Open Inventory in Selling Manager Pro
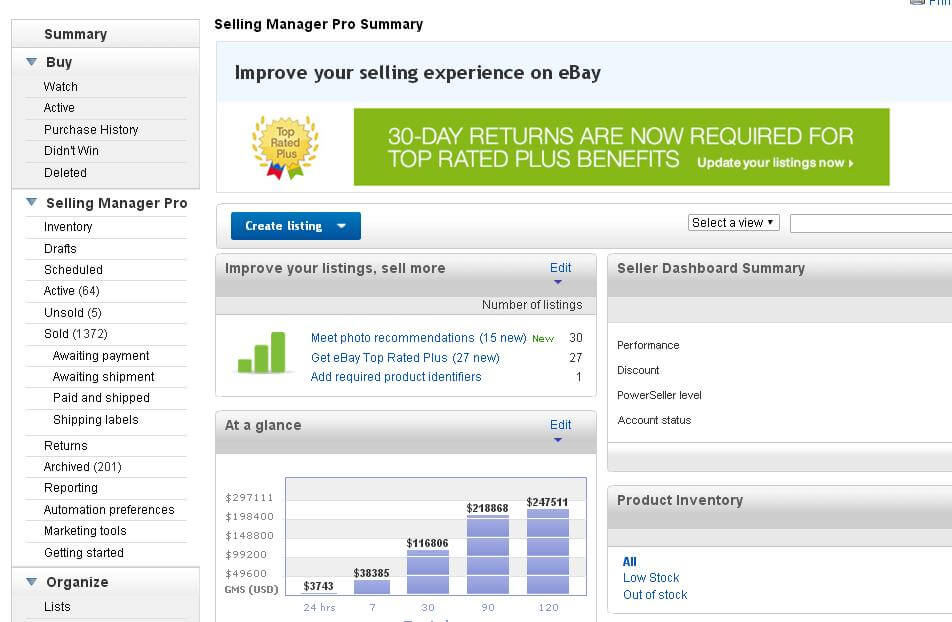This screenshot has height=622, width=952. tap(68, 227)
